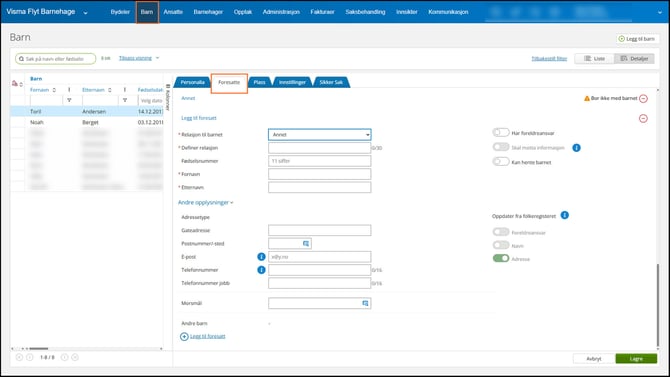The image size is (670, 377).
Task: Show info for 'Oppdater fra folkeregisteret'
Action: point(564,215)
